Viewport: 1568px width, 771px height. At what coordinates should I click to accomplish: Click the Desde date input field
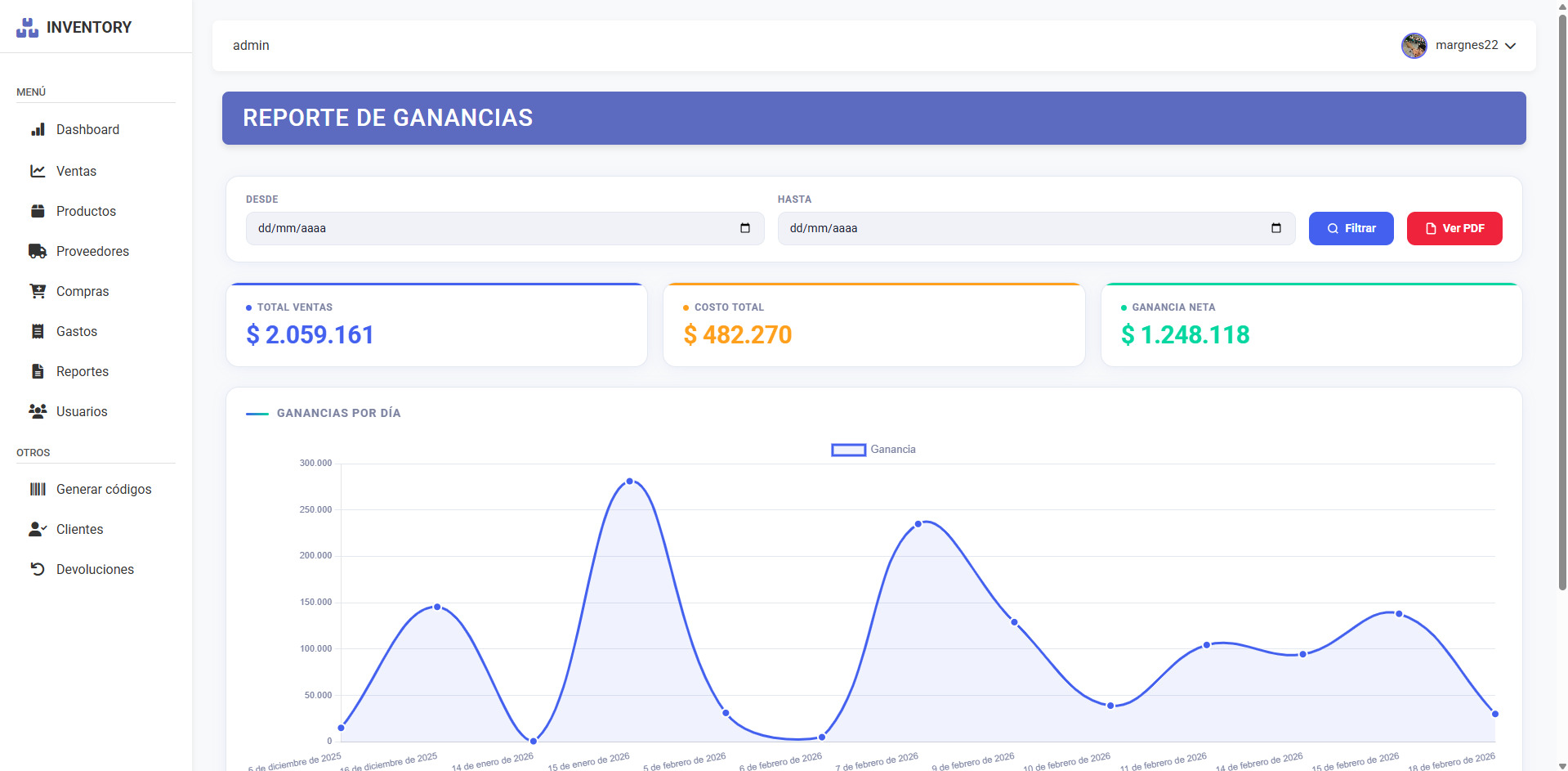[x=490, y=228]
